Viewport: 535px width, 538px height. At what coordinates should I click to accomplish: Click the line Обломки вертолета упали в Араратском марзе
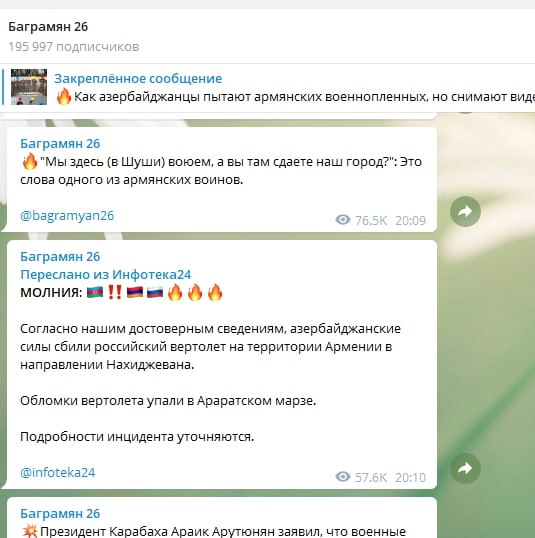(168, 401)
